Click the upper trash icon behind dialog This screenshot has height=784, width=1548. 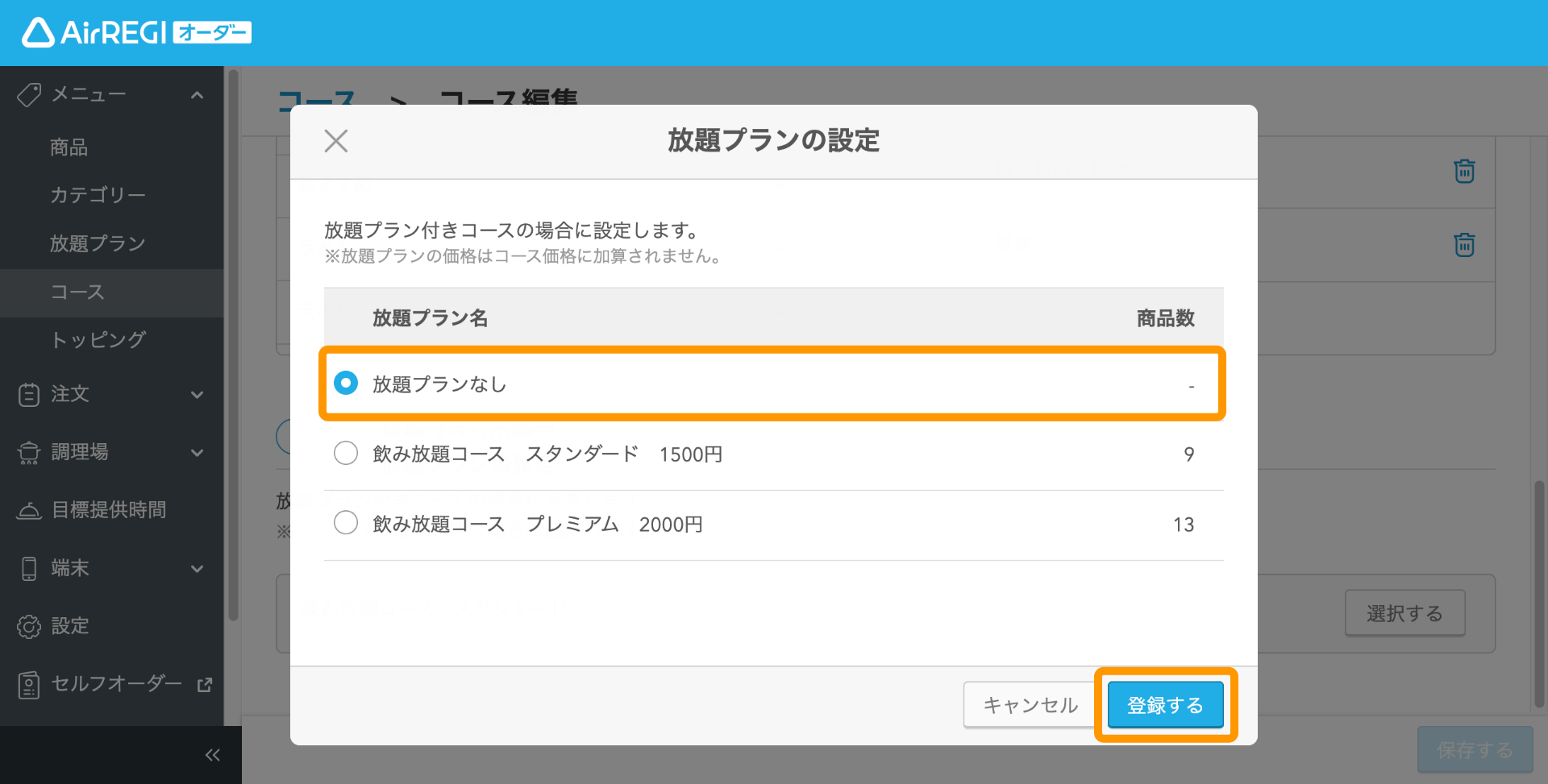pyautogui.click(x=1464, y=171)
